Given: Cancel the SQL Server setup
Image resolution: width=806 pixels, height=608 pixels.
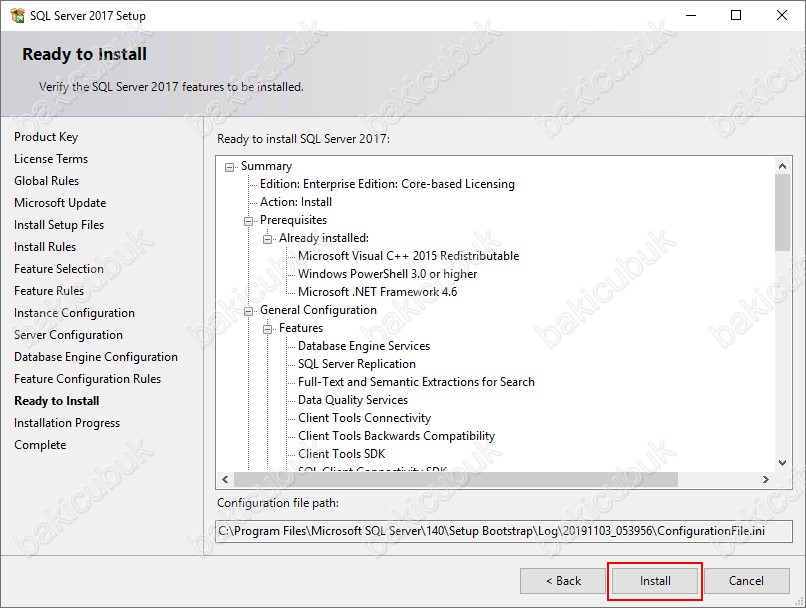Looking at the screenshot, I should click(x=746, y=581).
